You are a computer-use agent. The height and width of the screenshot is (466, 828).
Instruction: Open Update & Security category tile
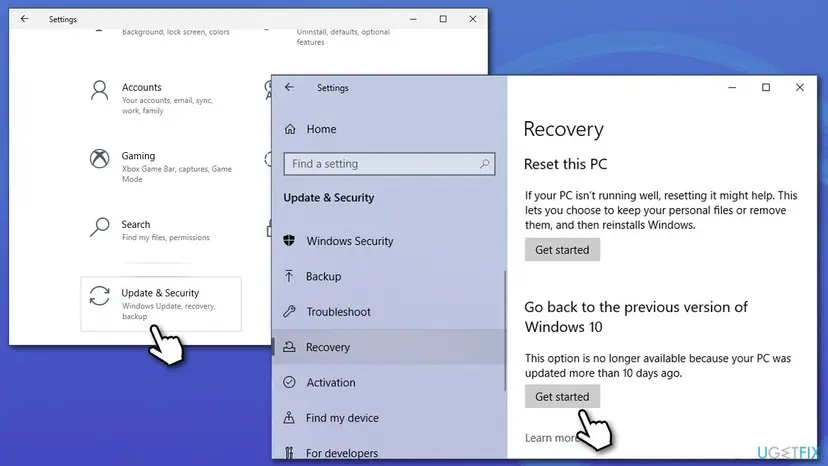pos(161,304)
